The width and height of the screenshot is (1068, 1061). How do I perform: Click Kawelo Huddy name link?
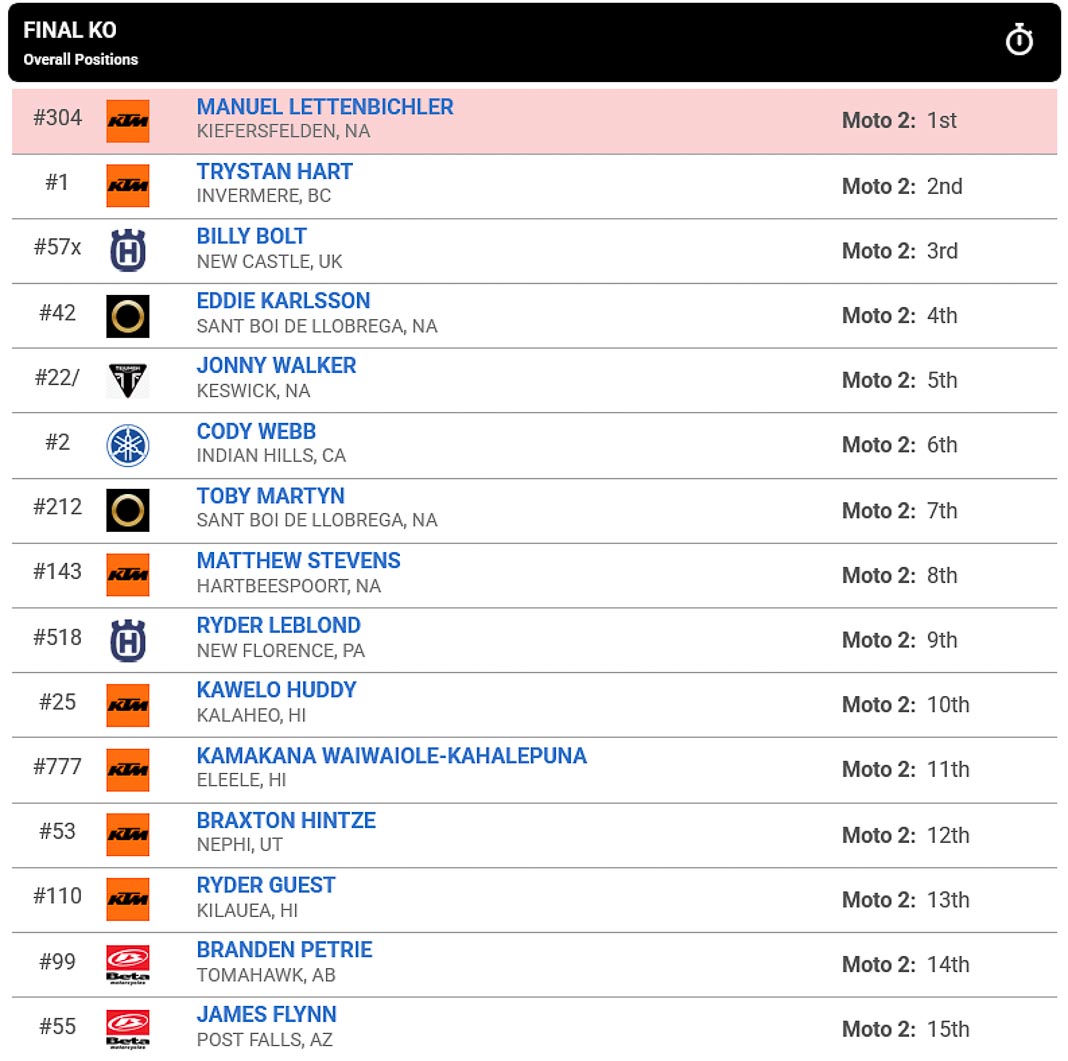tap(277, 690)
